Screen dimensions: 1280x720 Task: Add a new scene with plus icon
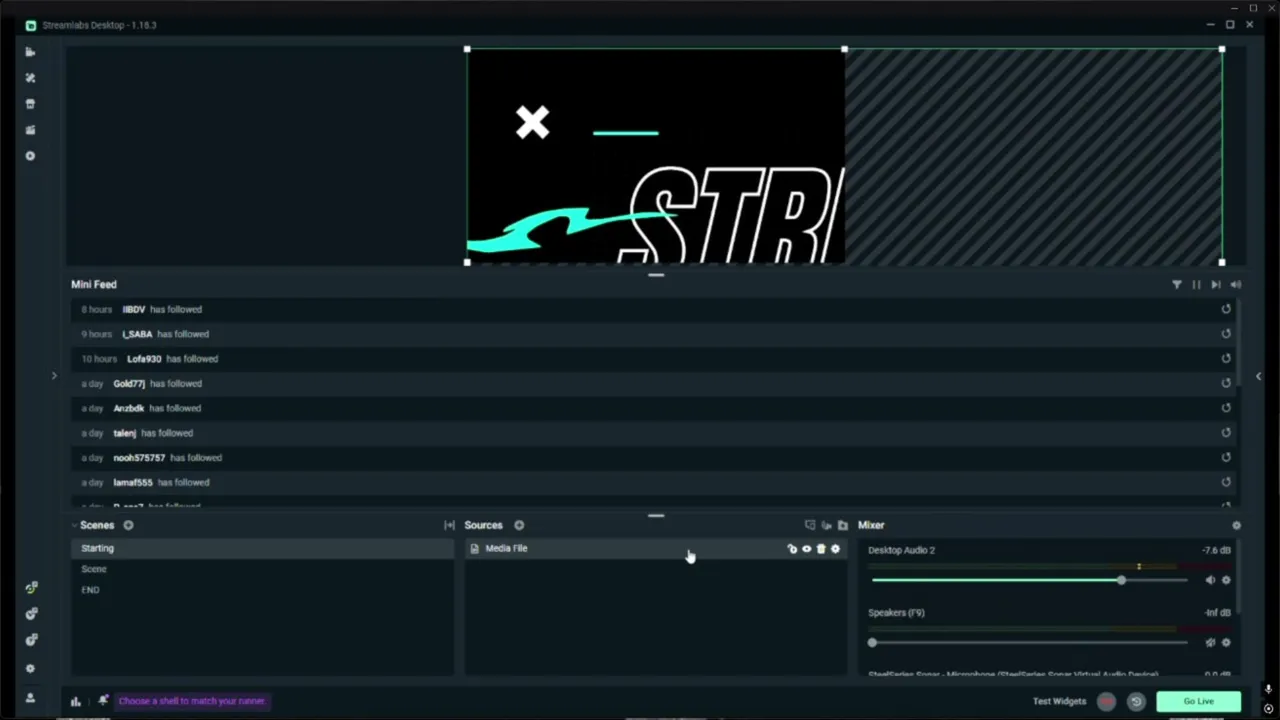(x=128, y=525)
